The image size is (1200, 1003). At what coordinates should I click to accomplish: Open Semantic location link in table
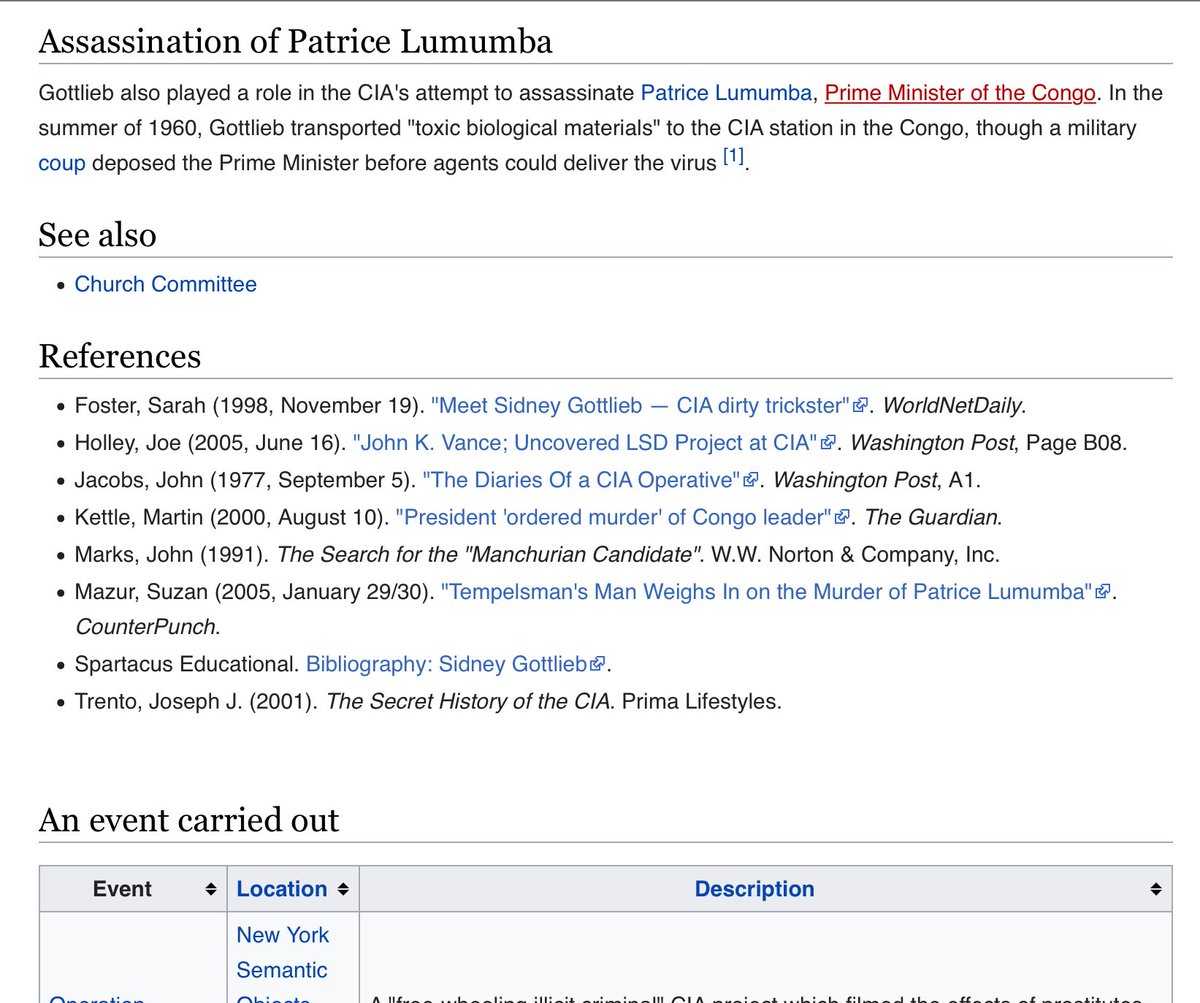[282, 970]
